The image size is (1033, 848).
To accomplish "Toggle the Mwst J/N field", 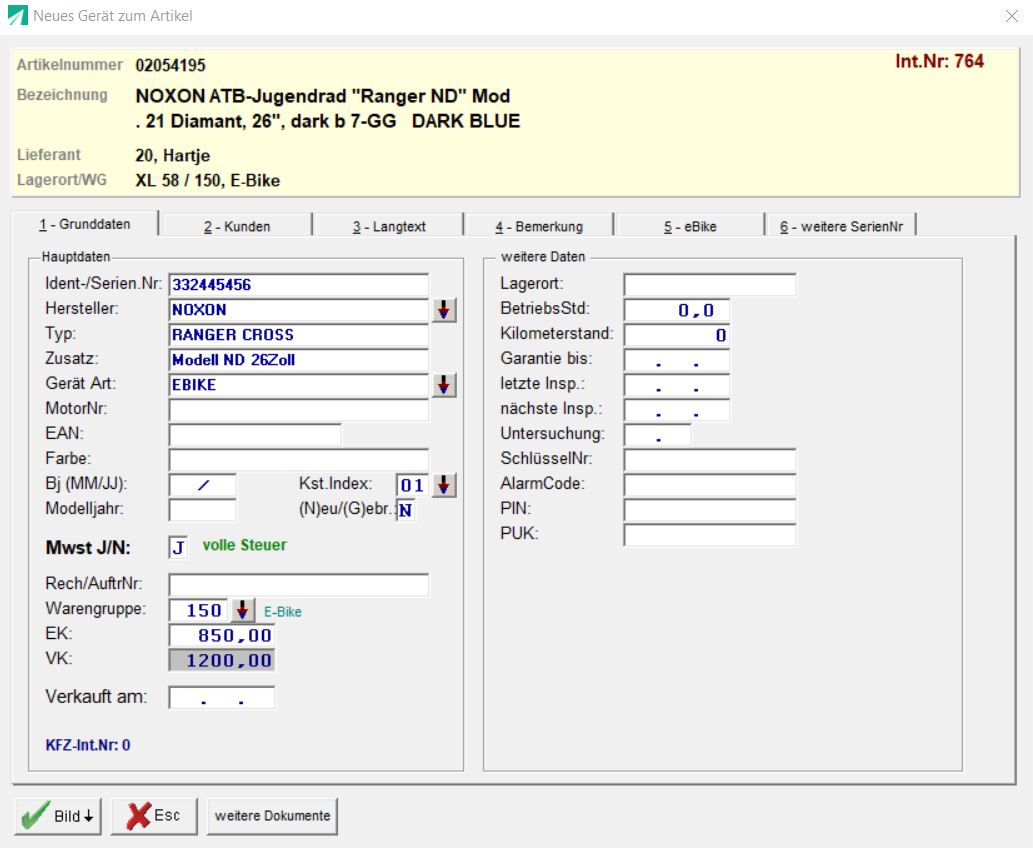I will point(178,547).
